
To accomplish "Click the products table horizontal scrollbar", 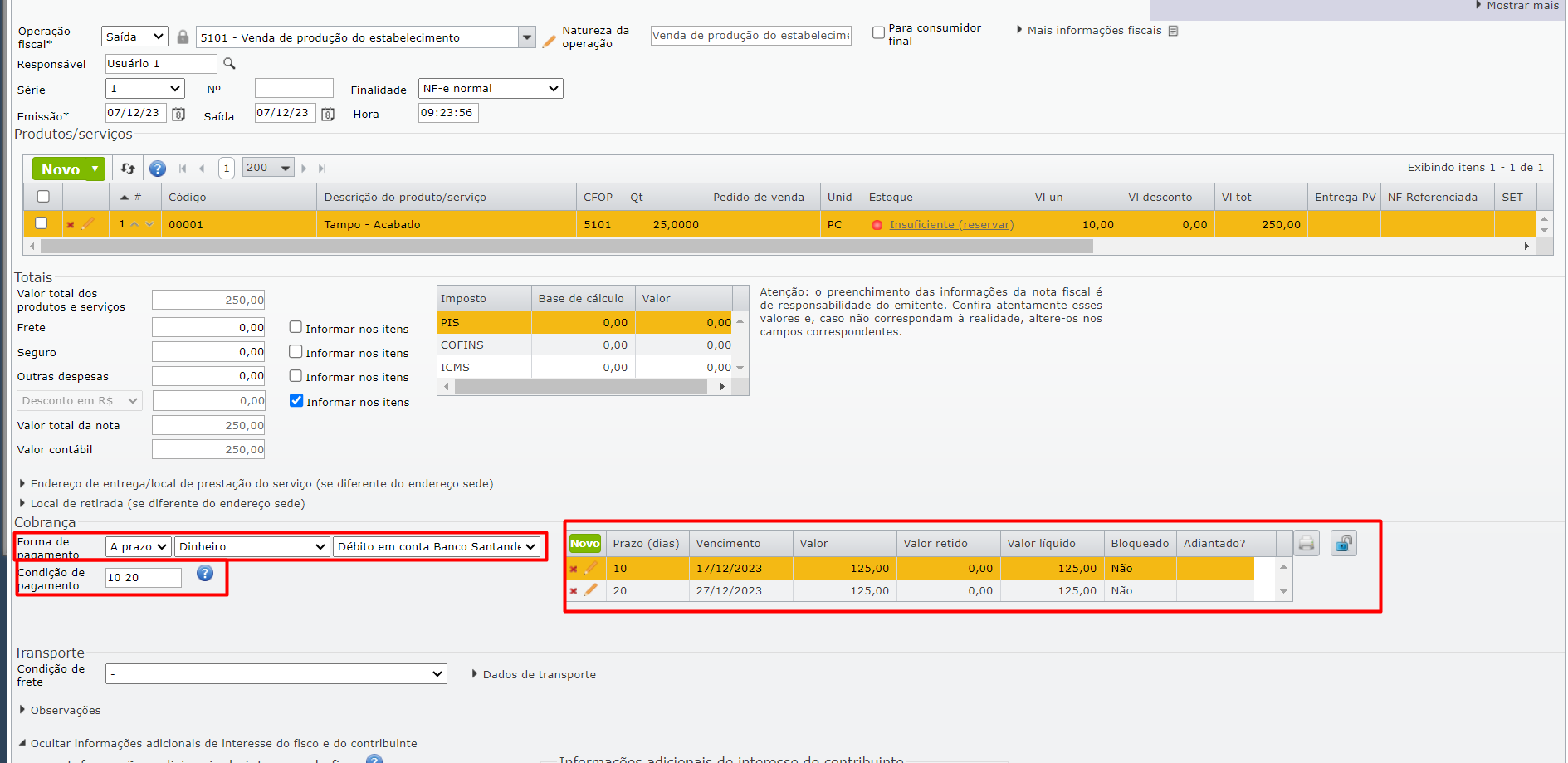I will coord(566,247).
